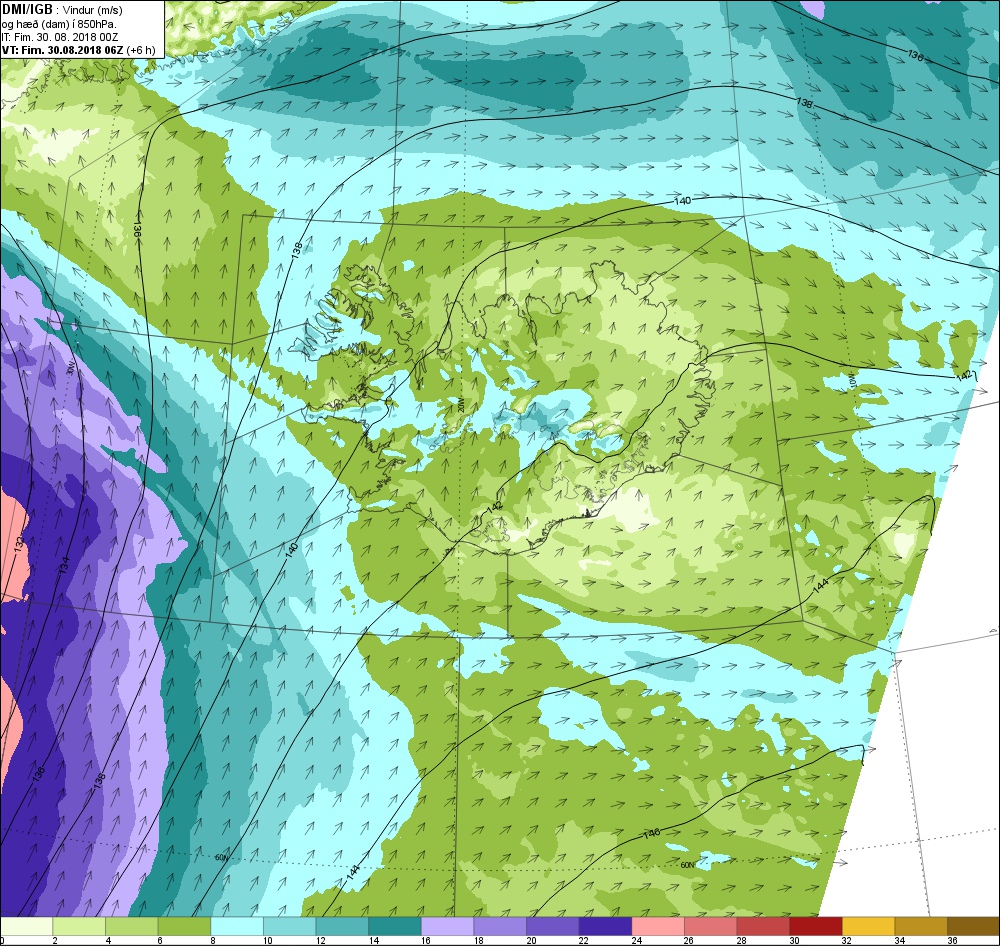The image size is (1000, 946).
Task: Click the legend scale number 22
Action: [x=584, y=940]
